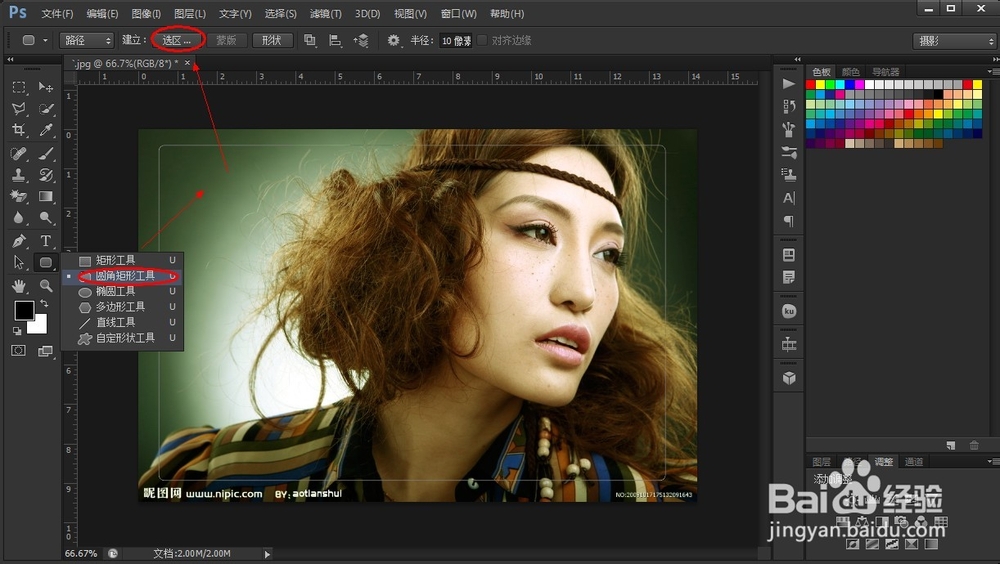The image size is (1000, 564).
Task: Open the 路径 mode dropdown
Action: pos(87,40)
